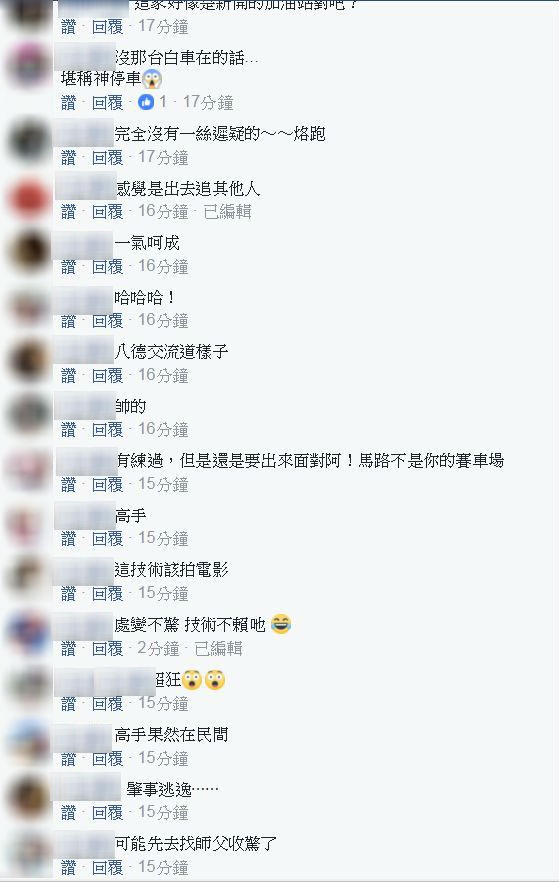Reply to '可能先去找師父收驚了'
559x882 pixels.
107,867
